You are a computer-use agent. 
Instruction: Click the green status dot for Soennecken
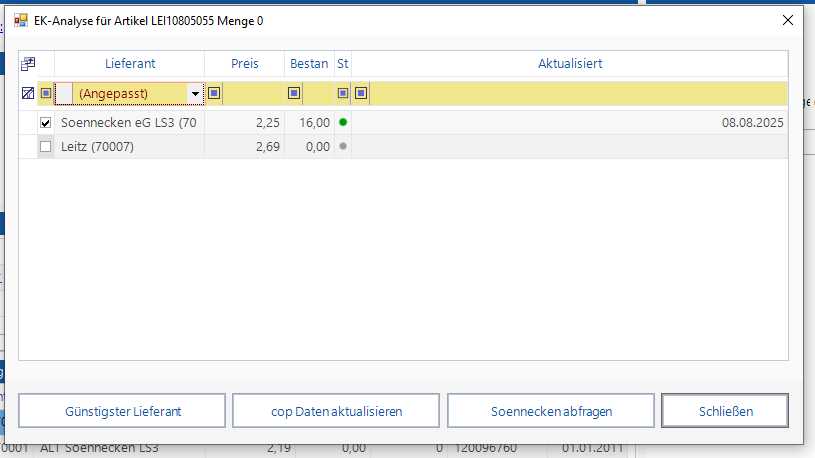343,122
